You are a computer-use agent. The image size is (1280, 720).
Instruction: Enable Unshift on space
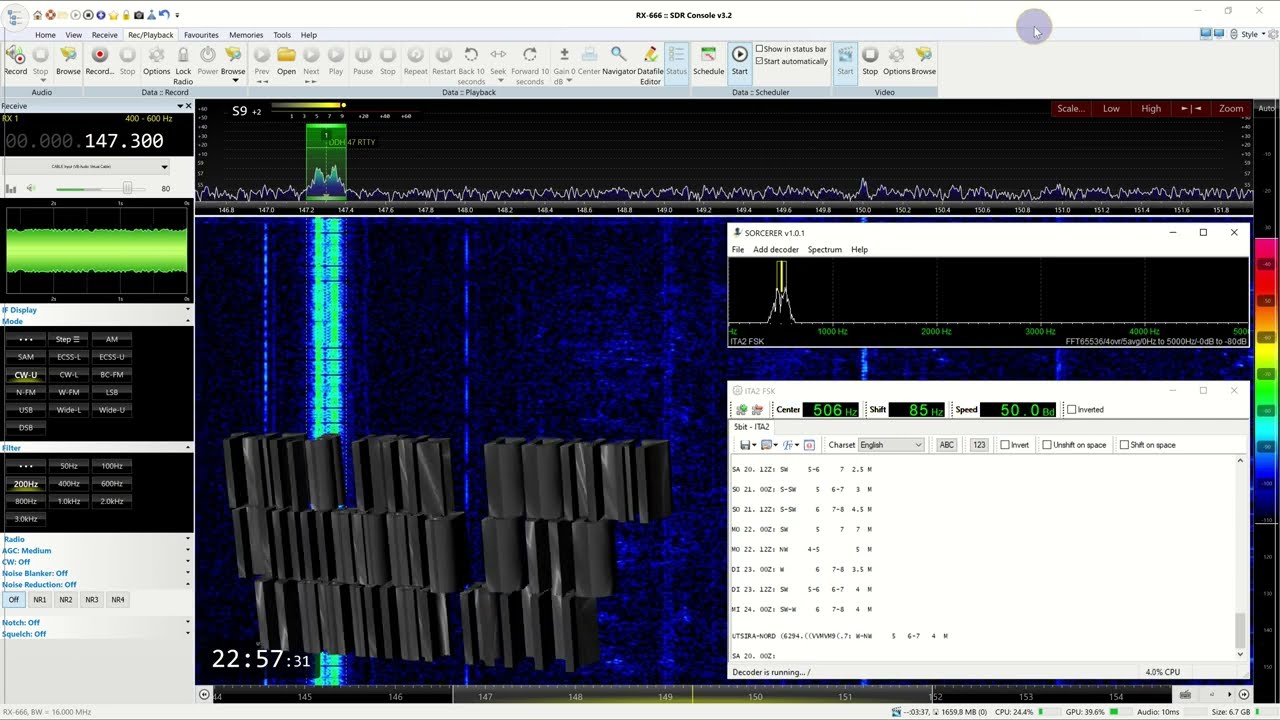[1046, 445]
